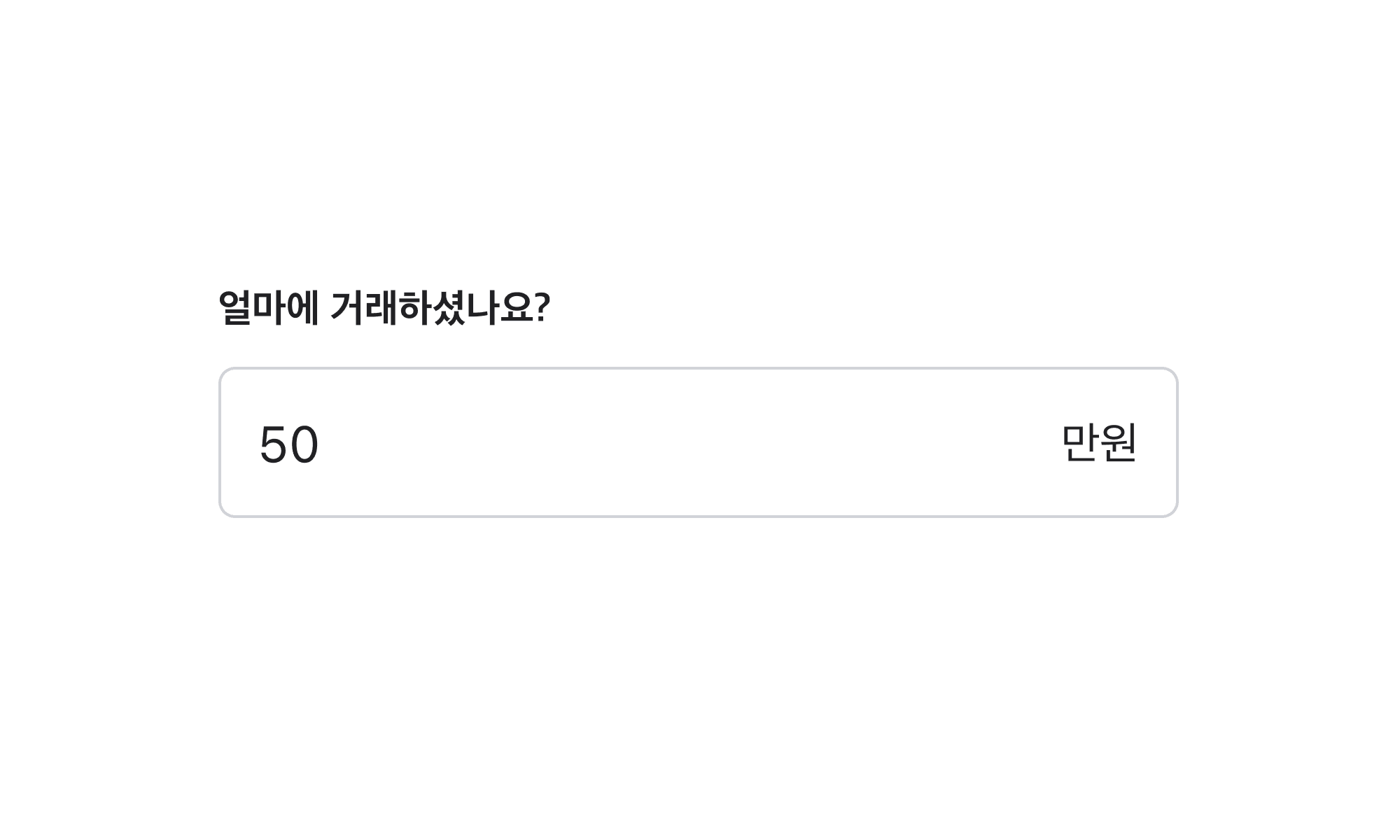Click the character 만 in the suffix
This screenshot has height=840, width=1400.
[1080, 442]
